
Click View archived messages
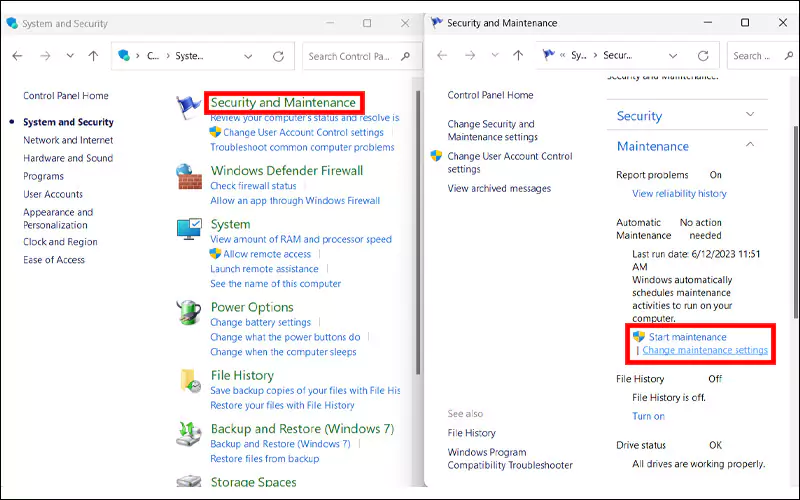pyautogui.click(x=499, y=188)
